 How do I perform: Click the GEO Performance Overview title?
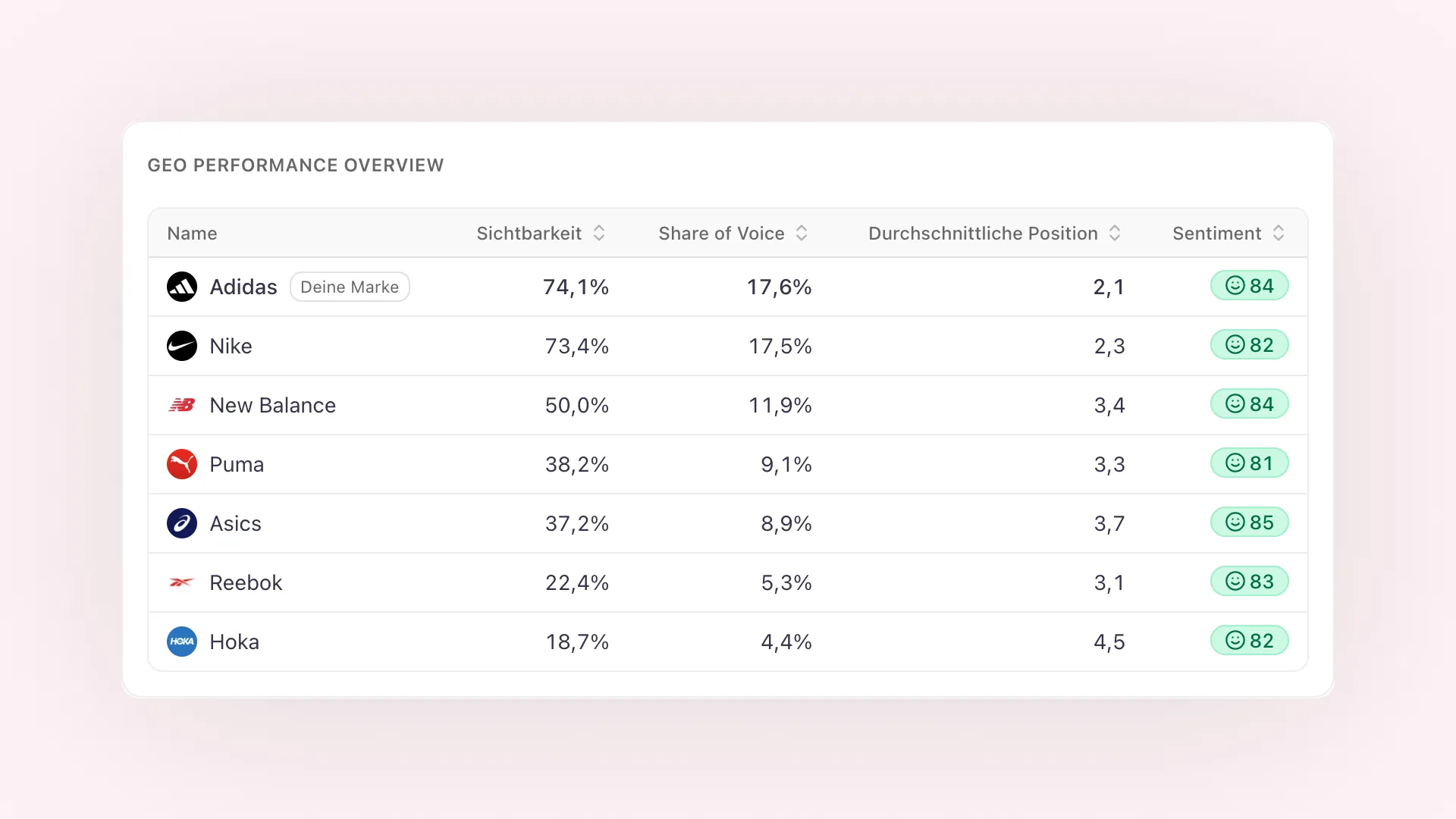(296, 165)
